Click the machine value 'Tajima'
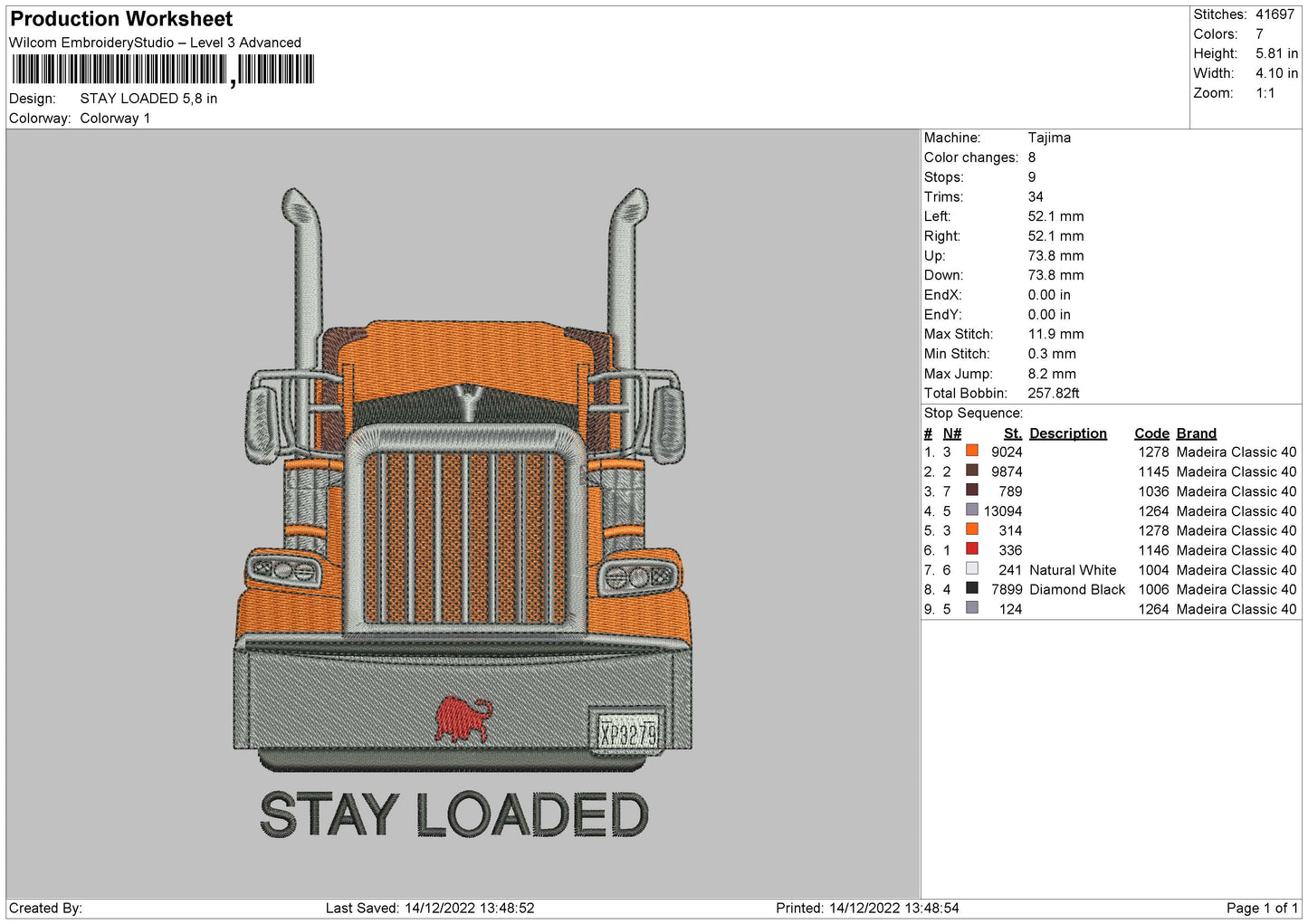The image size is (1308, 924). (1049, 138)
